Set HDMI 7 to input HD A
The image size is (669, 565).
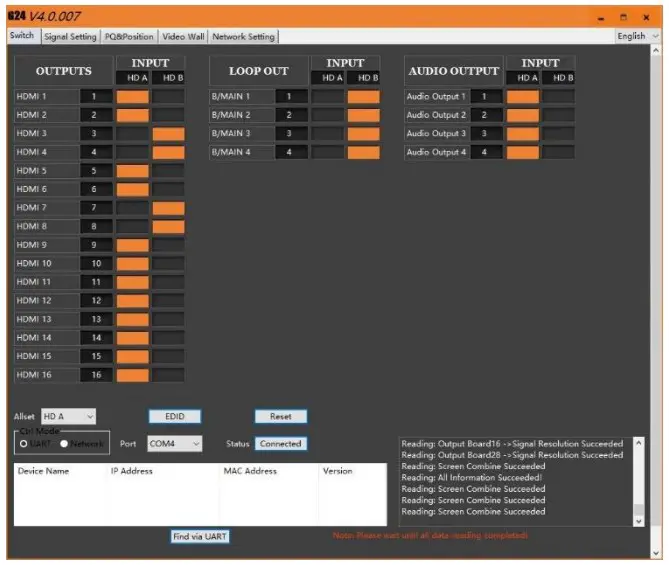133,208
